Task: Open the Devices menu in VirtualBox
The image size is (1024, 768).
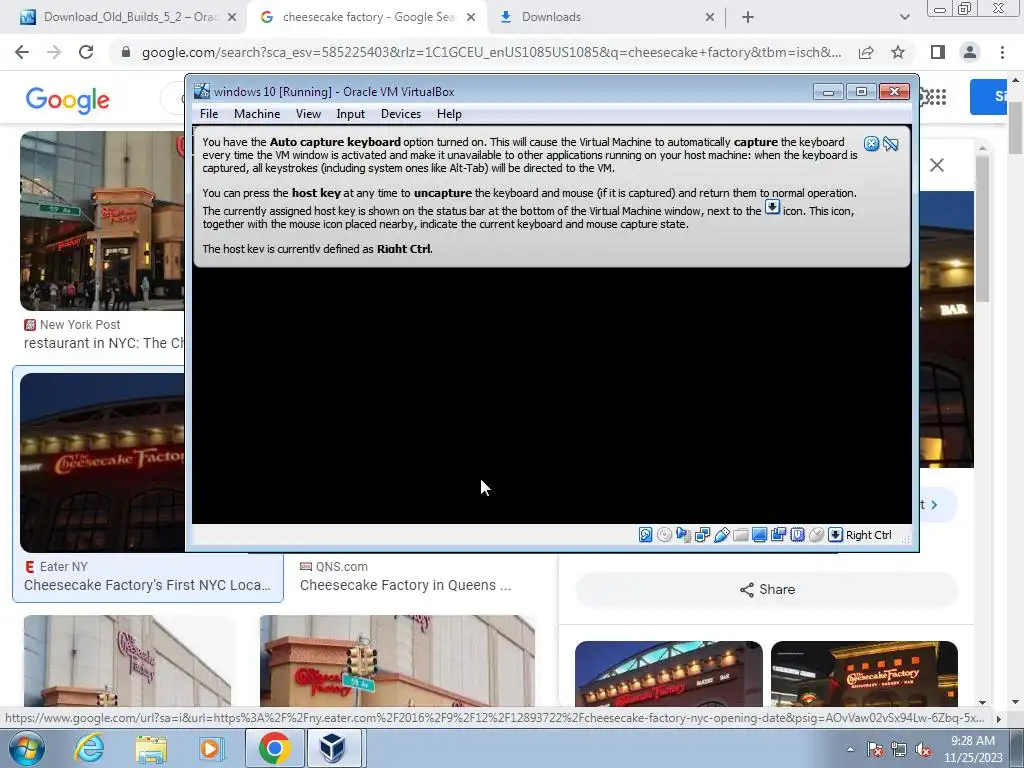Action: [401, 114]
